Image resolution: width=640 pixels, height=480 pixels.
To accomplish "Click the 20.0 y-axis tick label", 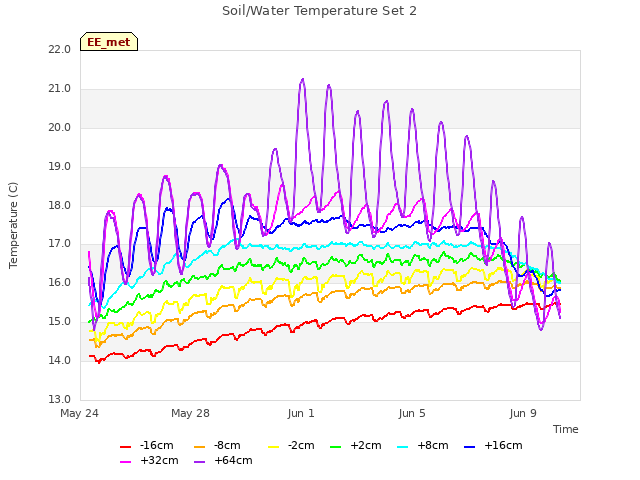I will (x=59, y=128).
